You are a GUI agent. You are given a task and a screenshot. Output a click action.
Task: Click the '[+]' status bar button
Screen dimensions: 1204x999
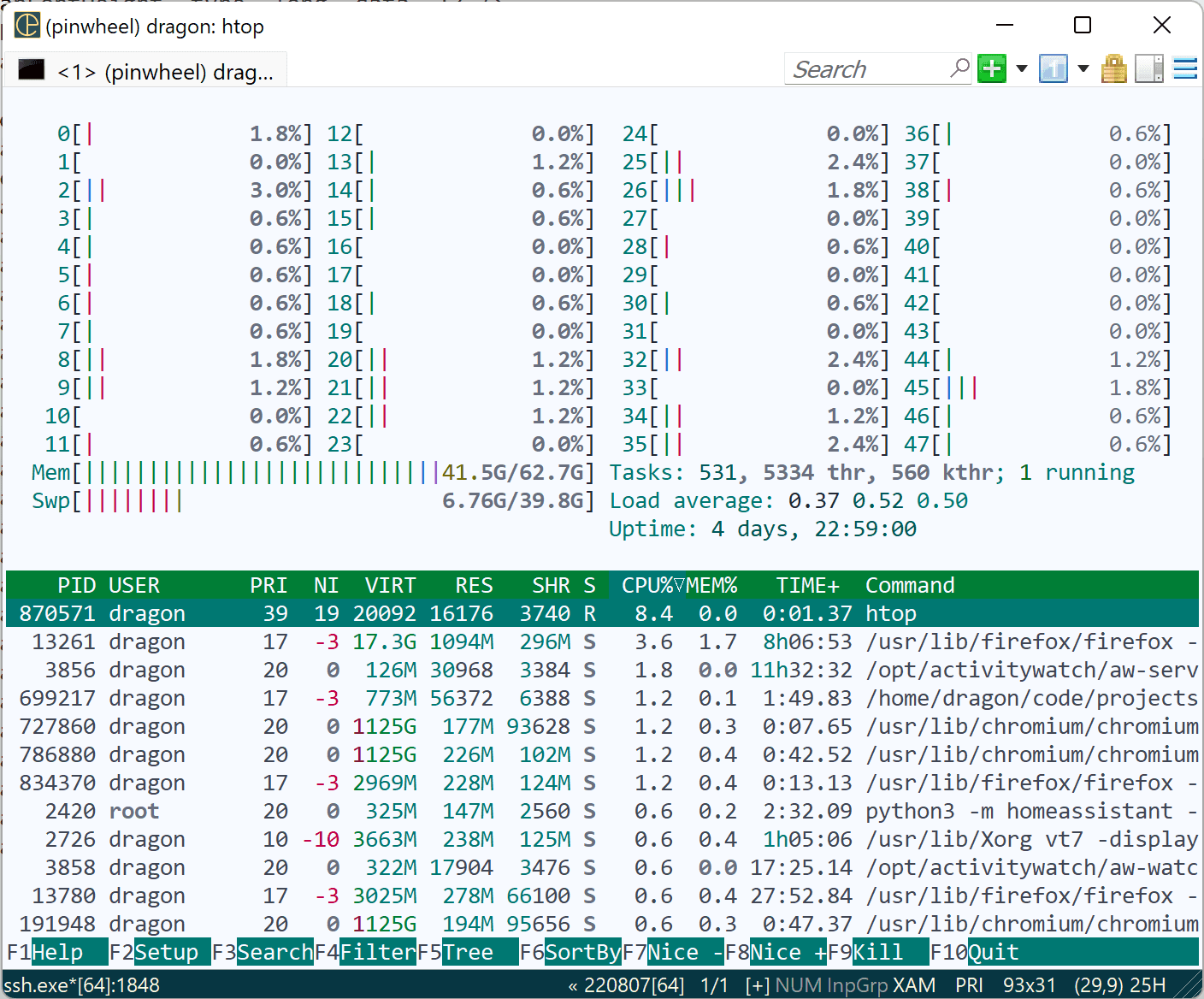click(x=758, y=985)
